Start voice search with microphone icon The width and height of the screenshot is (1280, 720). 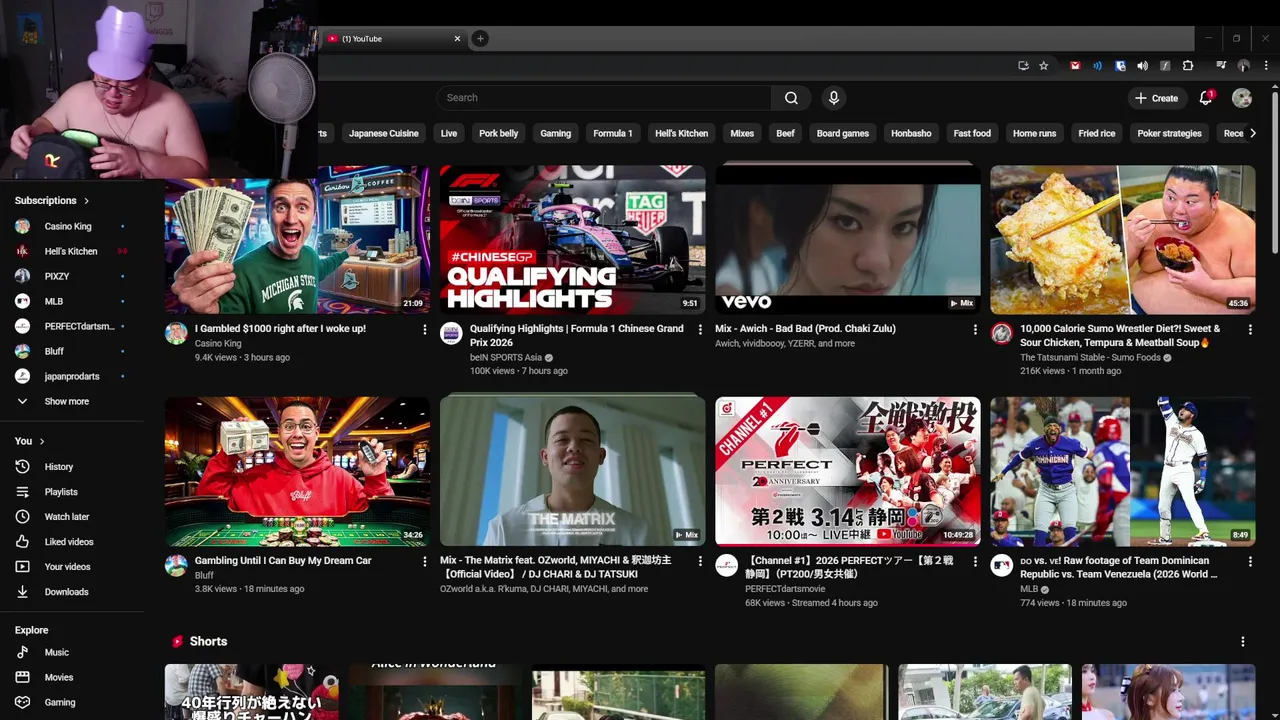coord(833,98)
